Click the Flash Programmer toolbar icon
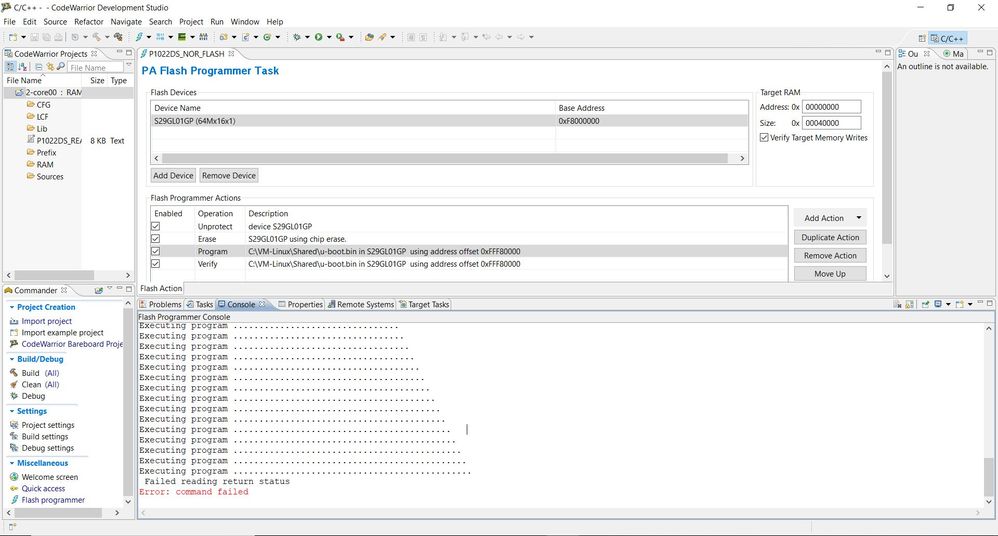 pos(139,37)
